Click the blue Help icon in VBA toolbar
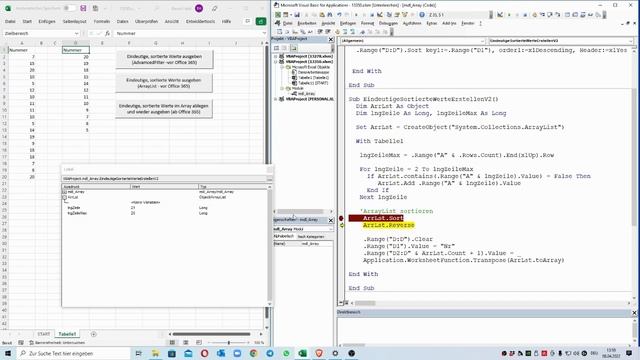This screenshot has height=360, width=640. pyautogui.click(x=422, y=15)
